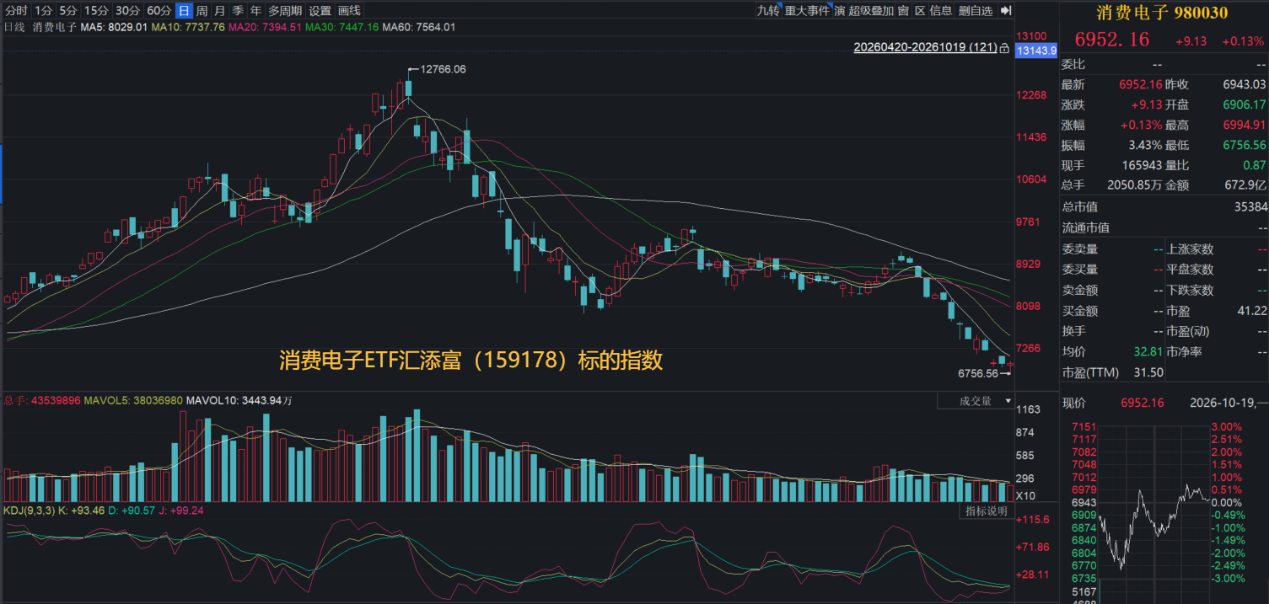Click the 消费电子 980030 title
The image size is (1269, 604).
(1164, 11)
